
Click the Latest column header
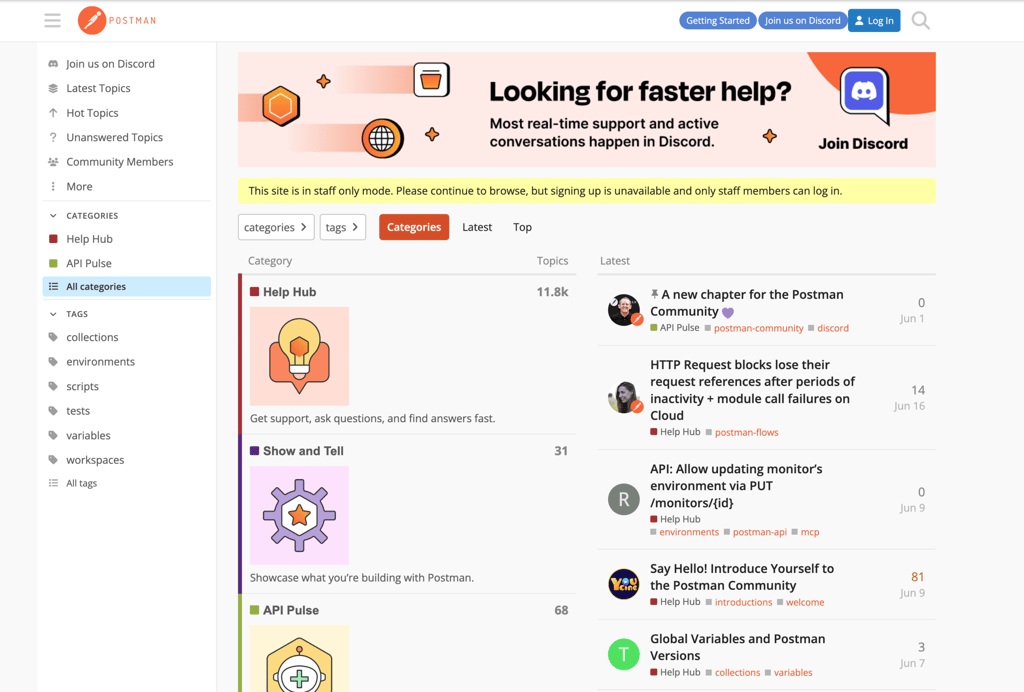[x=615, y=261]
